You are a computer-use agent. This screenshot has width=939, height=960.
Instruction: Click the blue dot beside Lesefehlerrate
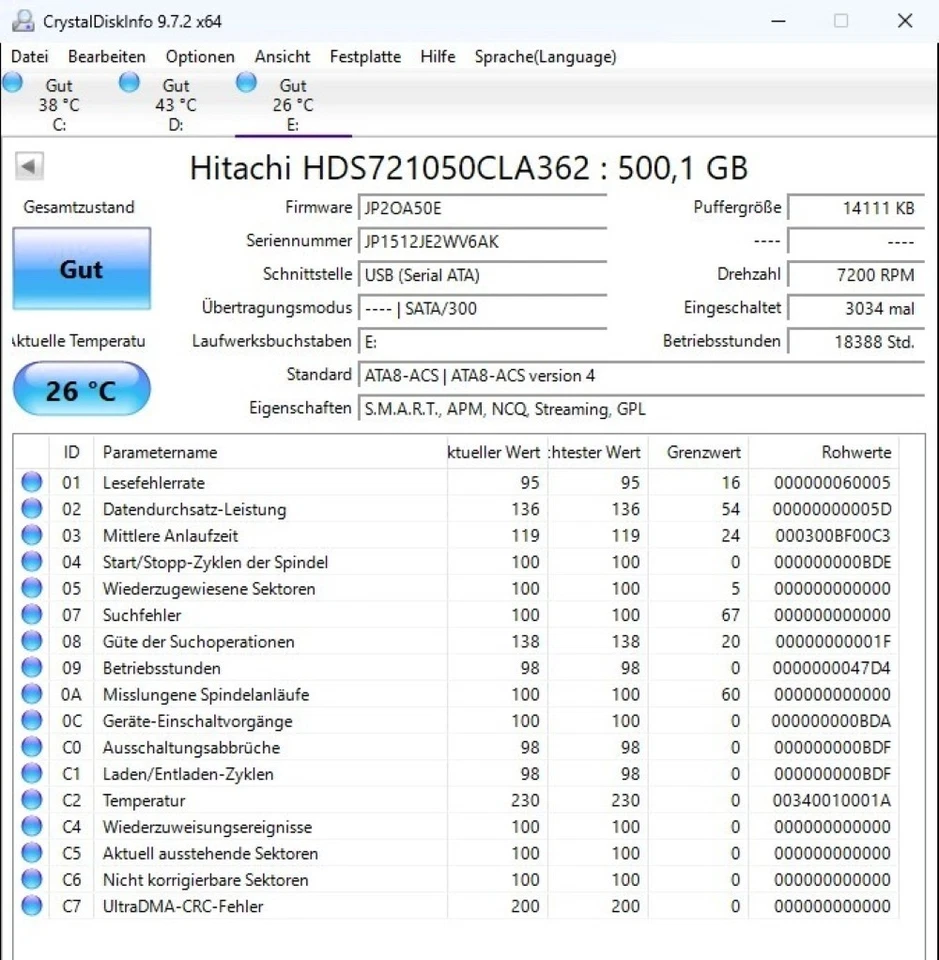(31, 482)
